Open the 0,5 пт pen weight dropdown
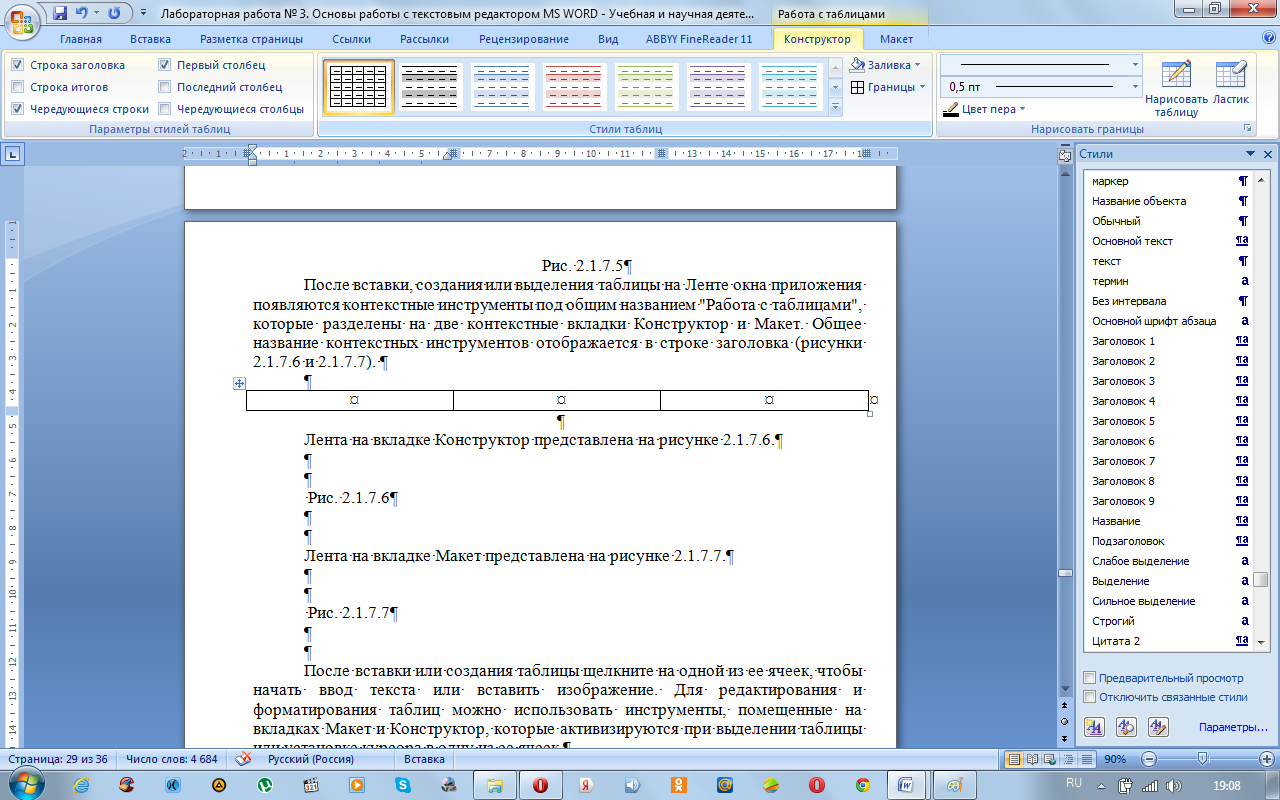 [x=1040, y=87]
